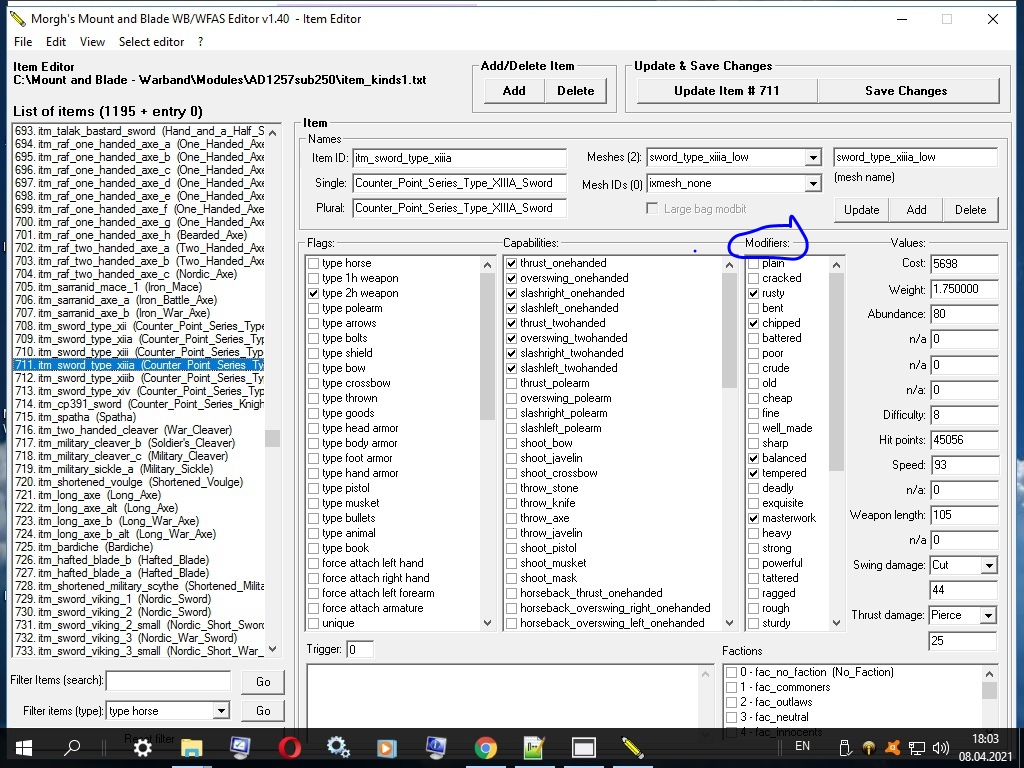Toggle the 'masterwork' modifier checkbox
The height and width of the screenshot is (768, 1024).
[x=754, y=519]
